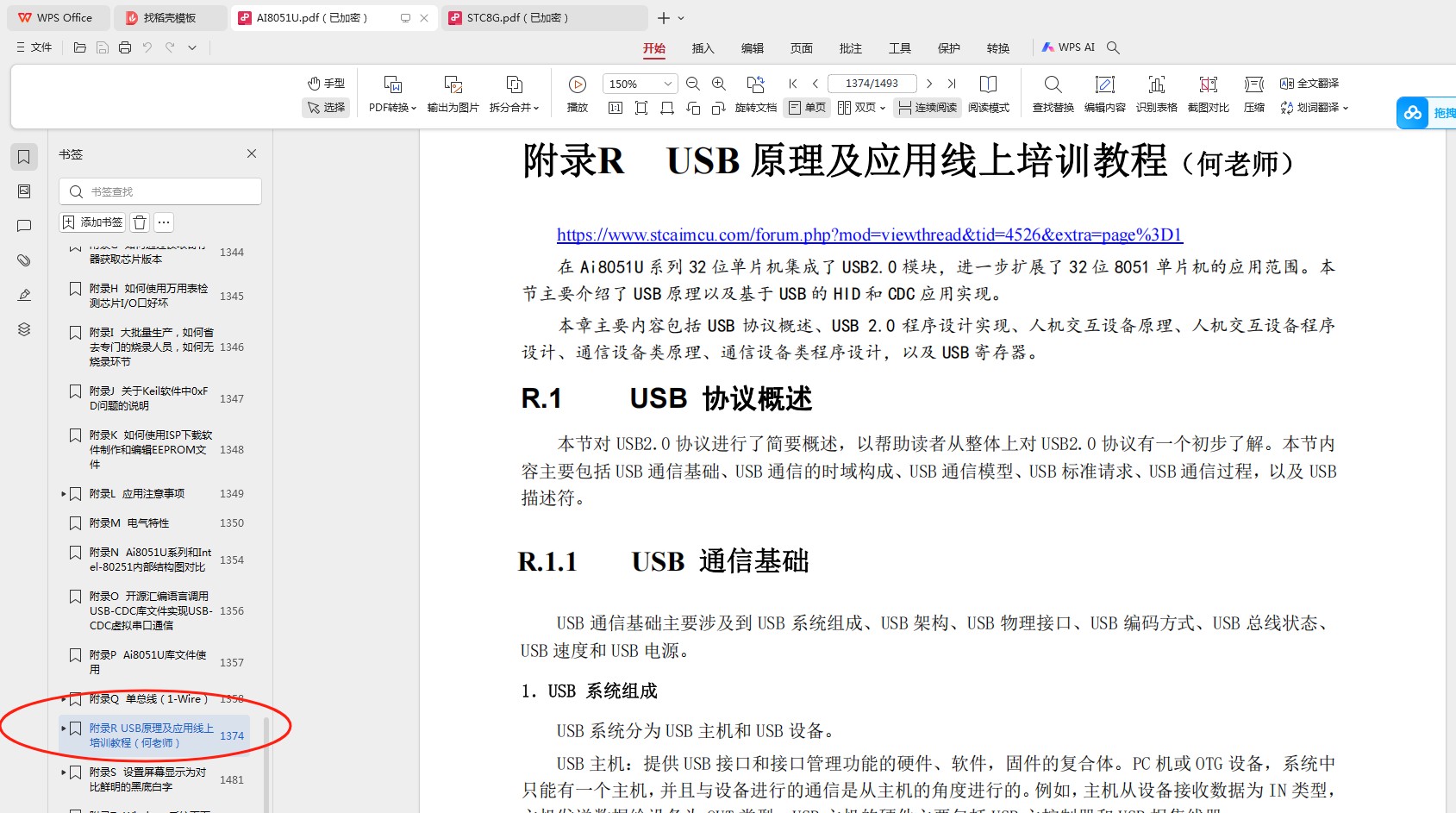Select the hand tool (手型)
Screen dimensions: 1456x813
tap(326, 84)
